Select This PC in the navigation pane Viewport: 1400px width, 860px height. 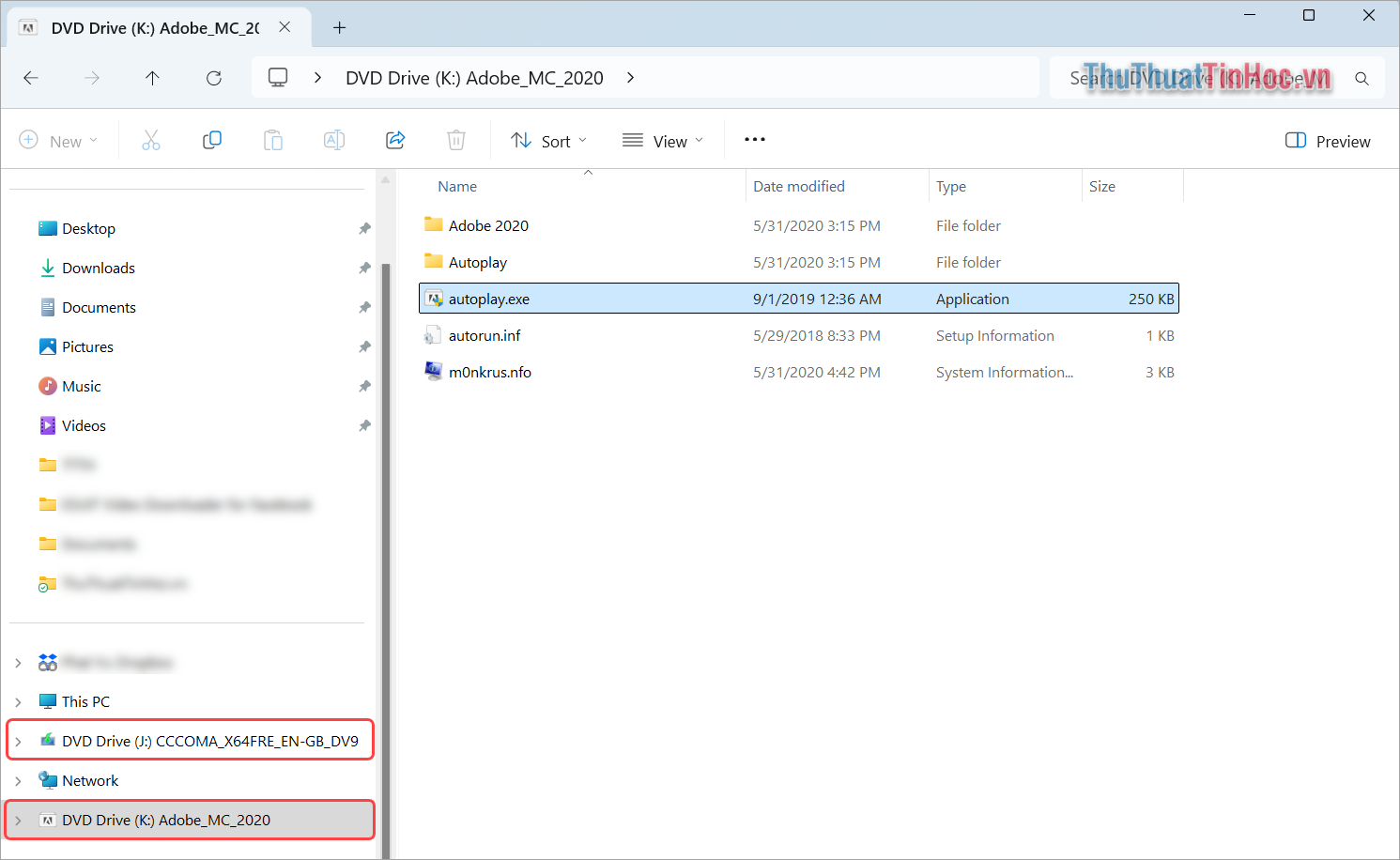(85, 701)
